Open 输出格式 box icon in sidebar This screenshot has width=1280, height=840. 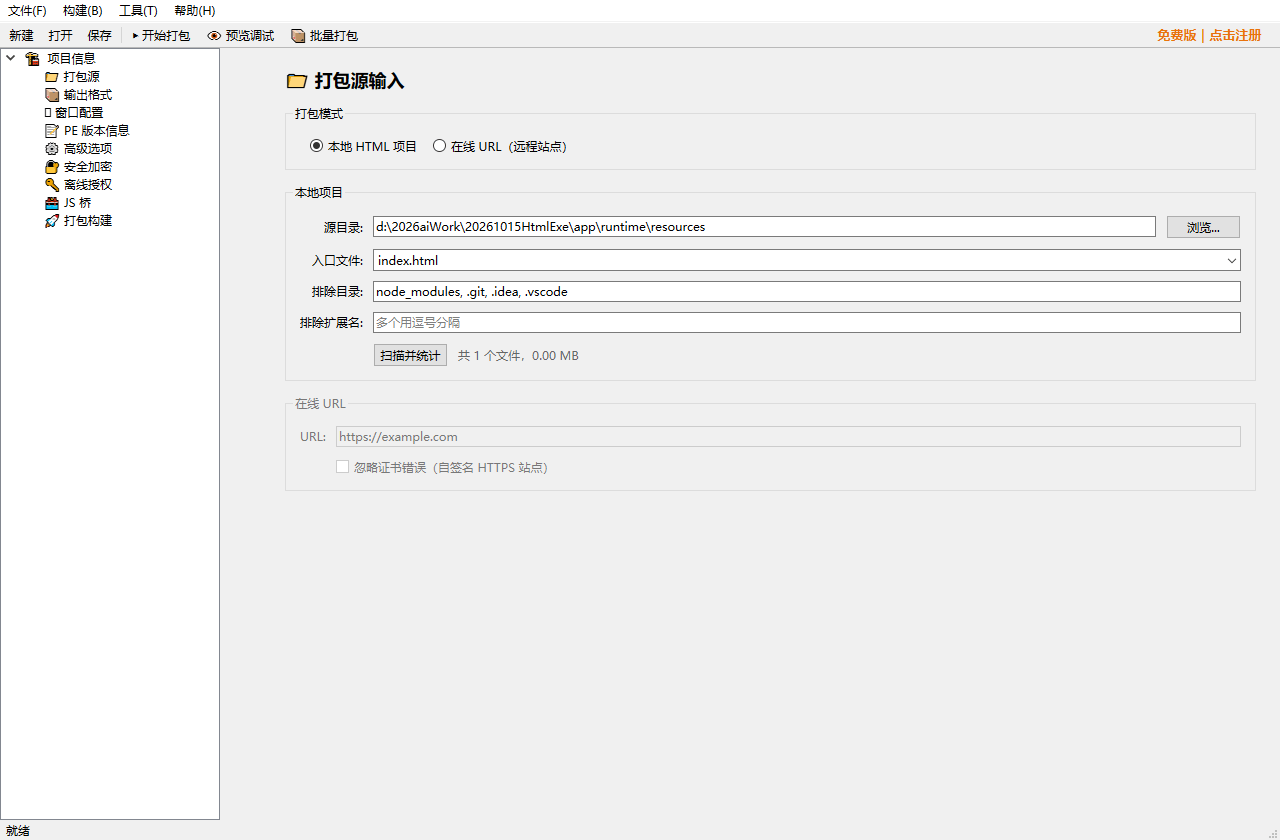click(52, 95)
